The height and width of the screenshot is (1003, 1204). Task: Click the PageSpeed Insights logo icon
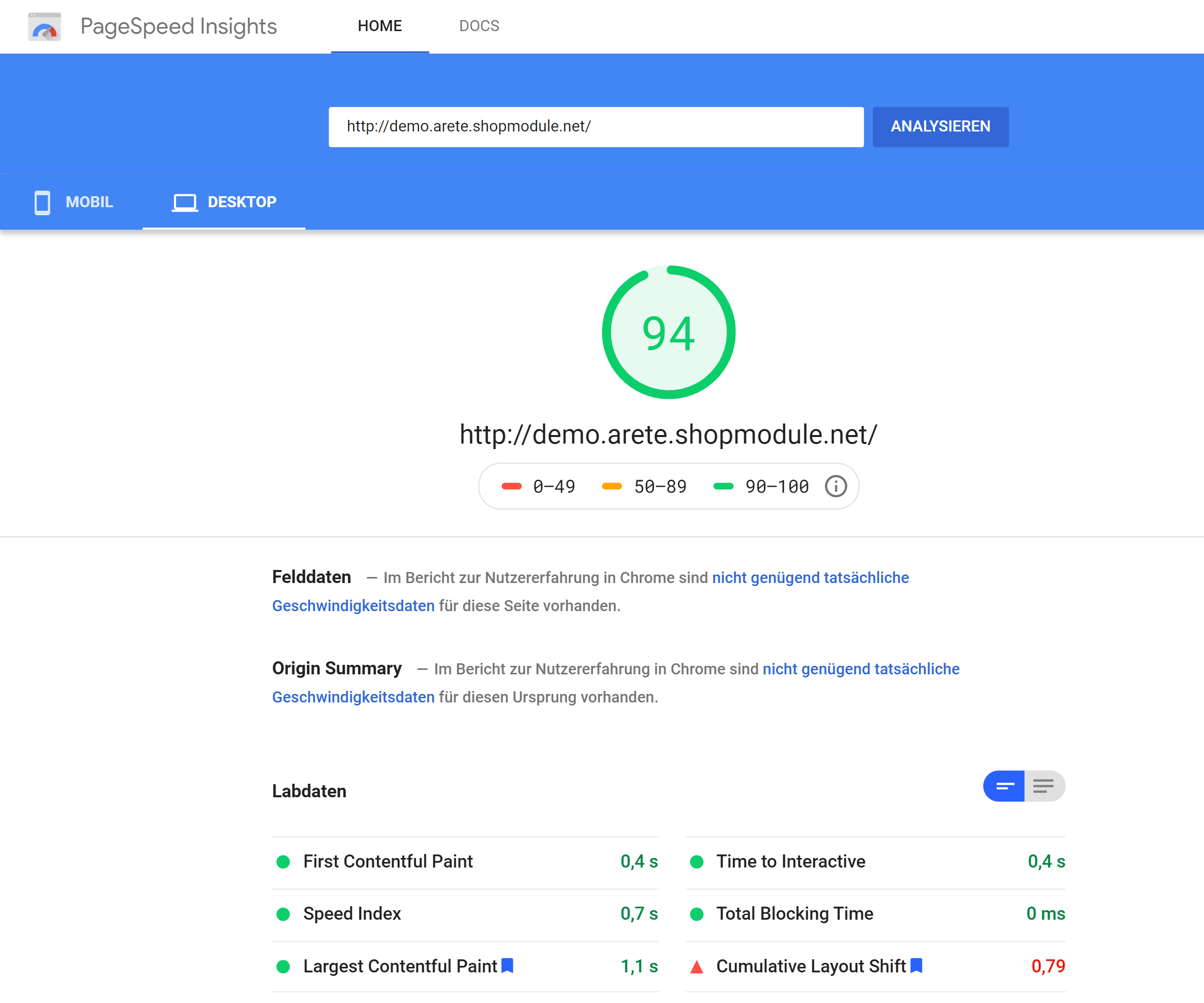click(x=44, y=27)
